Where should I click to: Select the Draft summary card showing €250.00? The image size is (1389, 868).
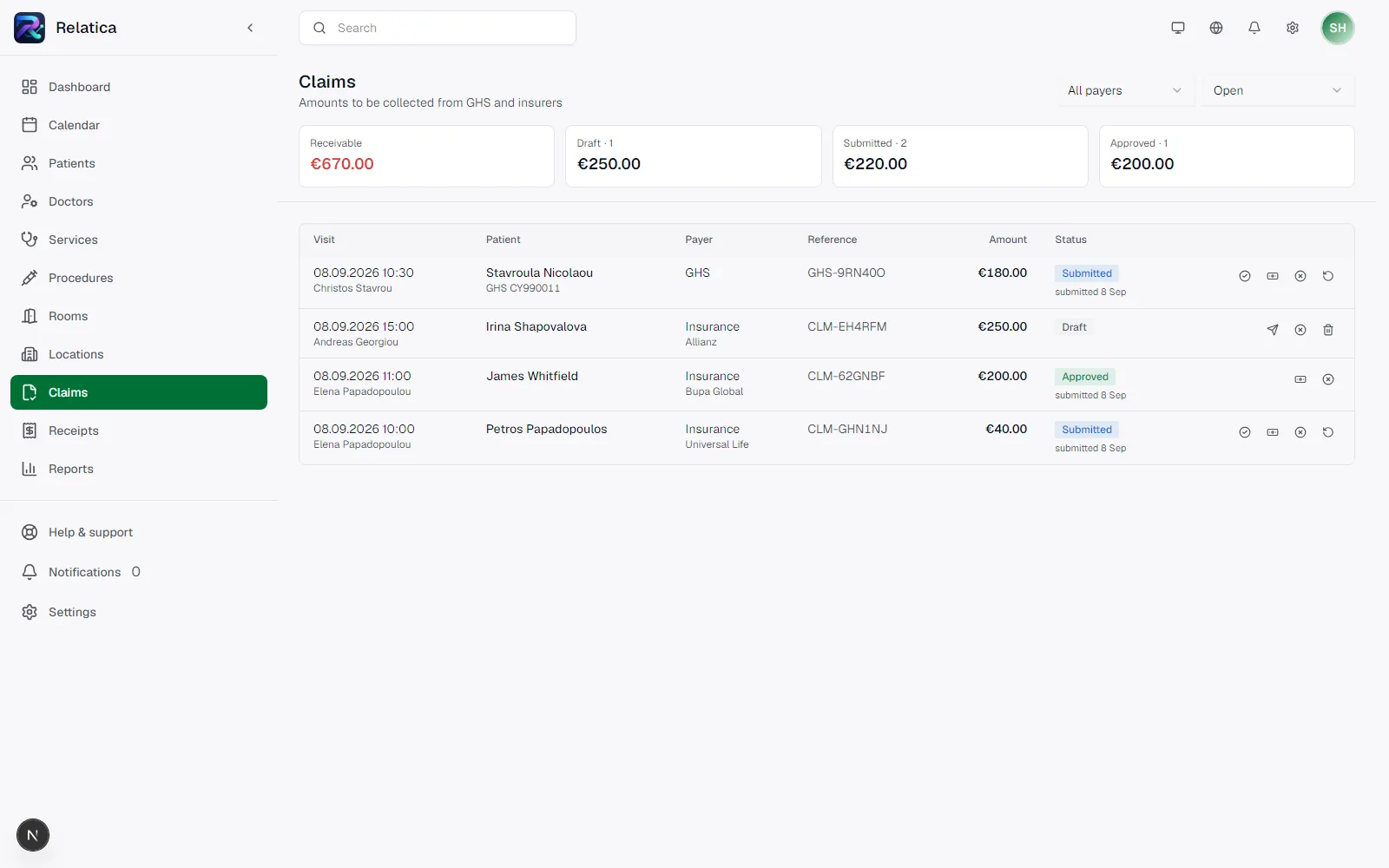point(693,156)
